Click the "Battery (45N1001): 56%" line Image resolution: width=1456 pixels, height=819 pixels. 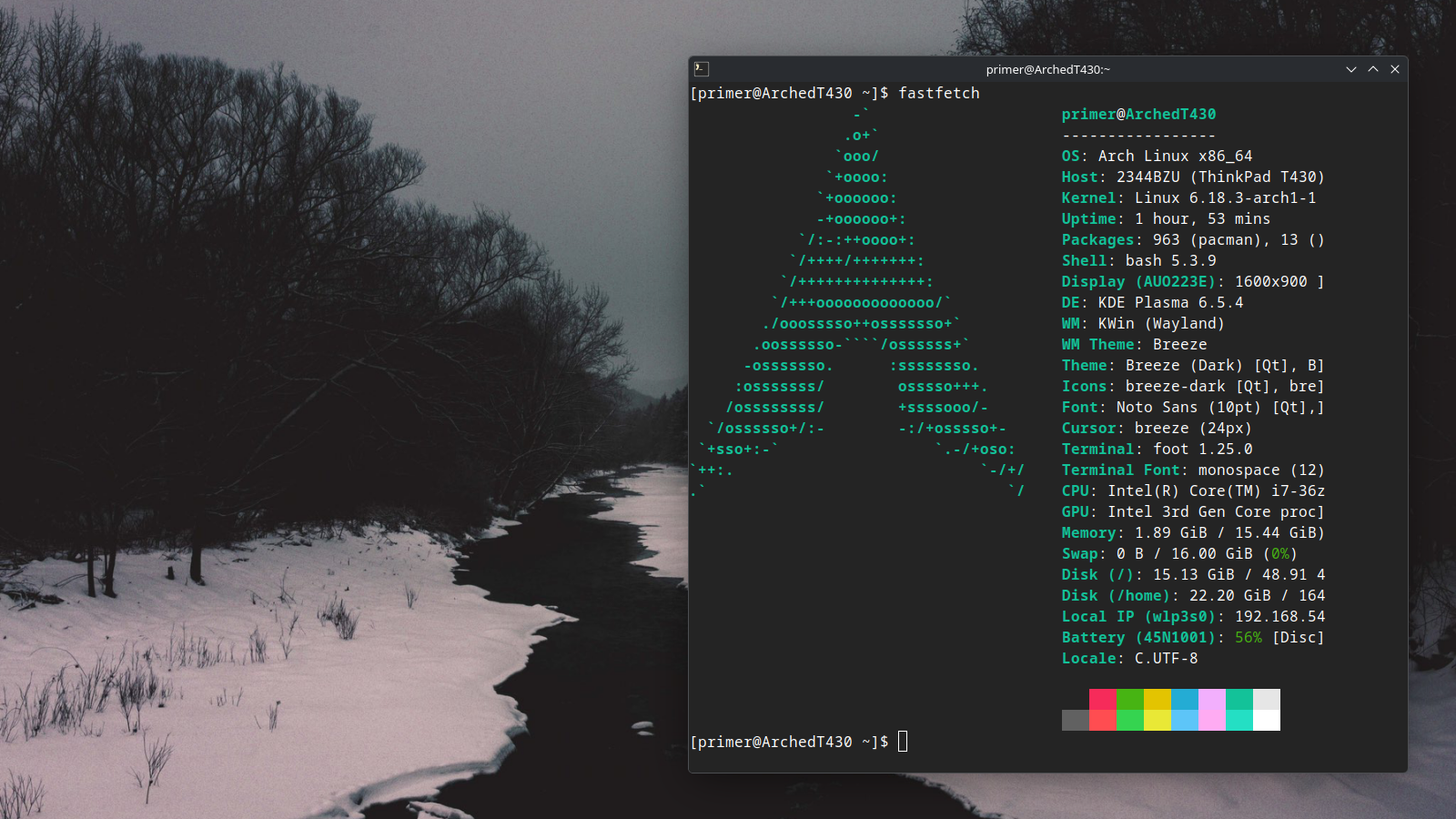point(1193,637)
